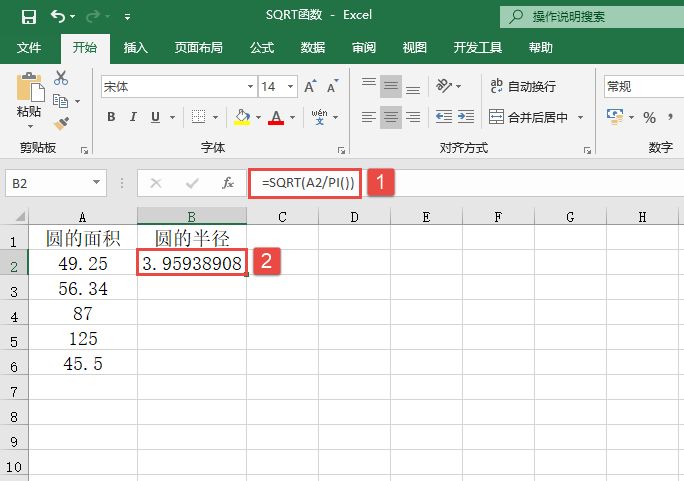Image resolution: width=684 pixels, height=481 pixels.
Task: Expand the Paste options arrow below 粘贴
Action: (30, 126)
